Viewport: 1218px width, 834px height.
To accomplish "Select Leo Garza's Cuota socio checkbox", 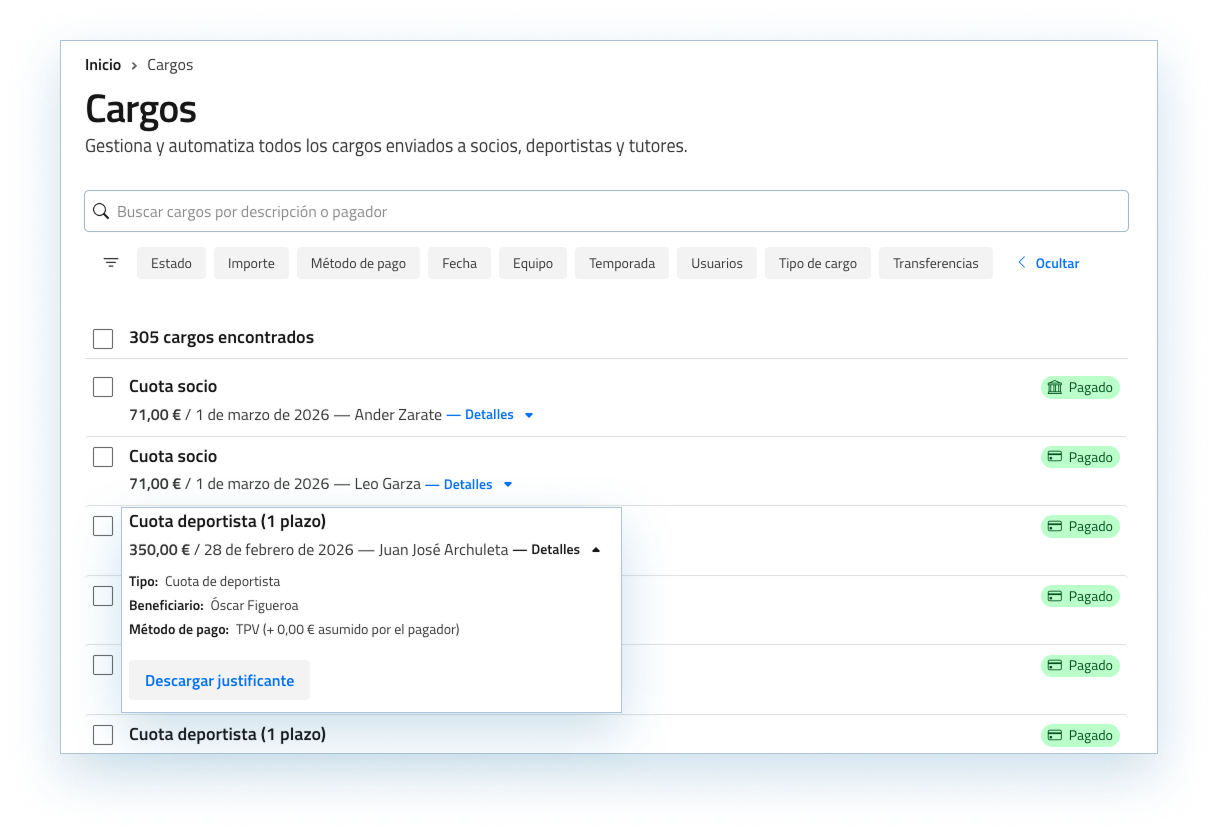I will 103,457.
